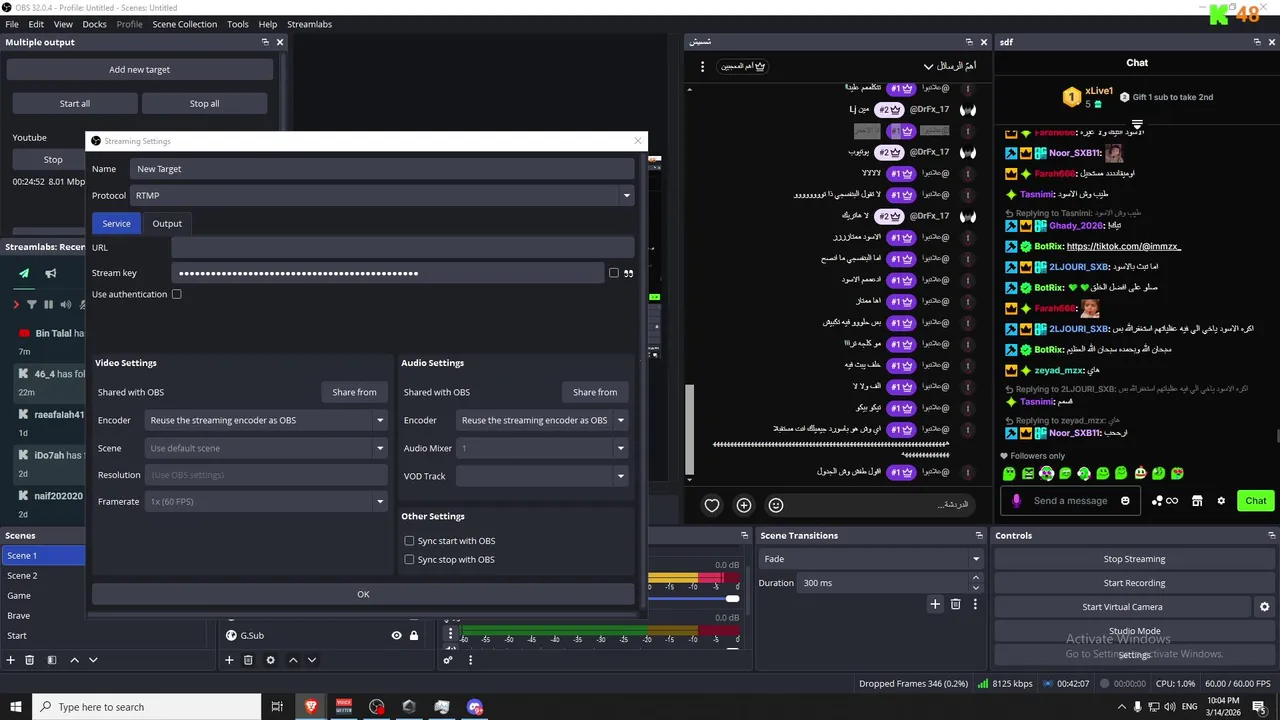Click the heart icon in YouTube chat
The width and height of the screenshot is (1280, 720).
[712, 506]
